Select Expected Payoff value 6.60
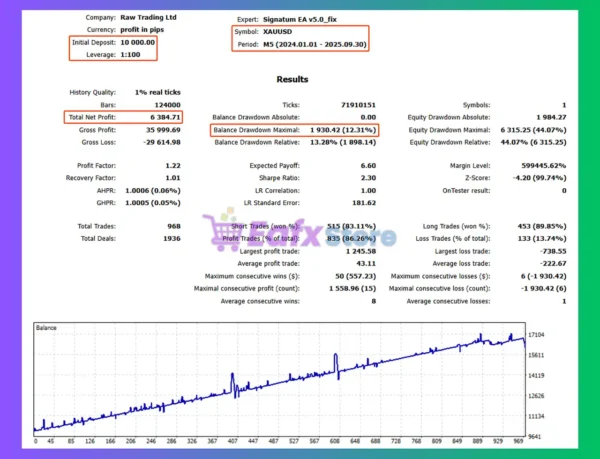This screenshot has height=459, width=600. (x=368, y=166)
